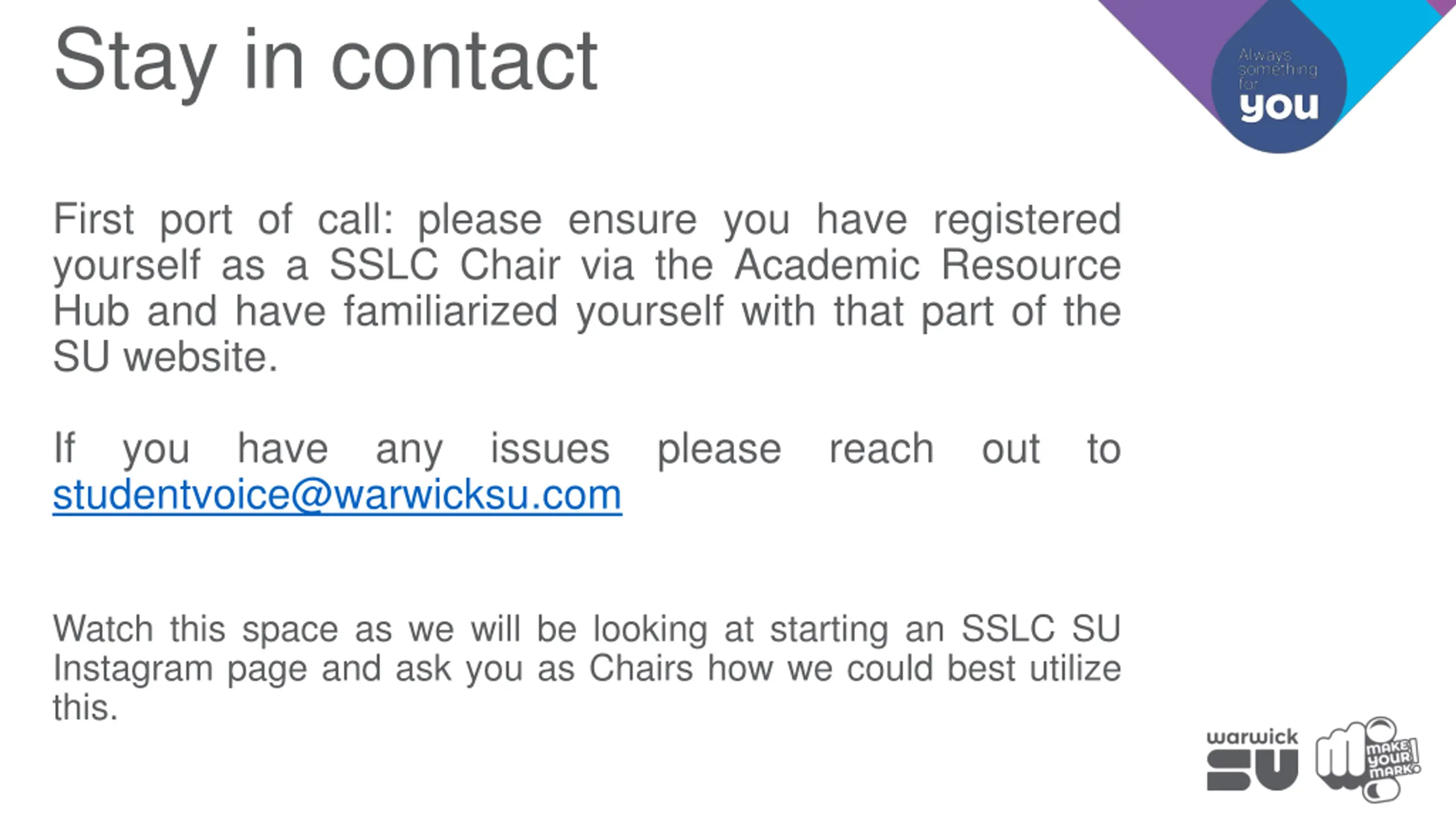Viewport: 1456px width, 819px height.
Task: Click the 'If you have any issues' sentence
Action: click(x=332, y=449)
